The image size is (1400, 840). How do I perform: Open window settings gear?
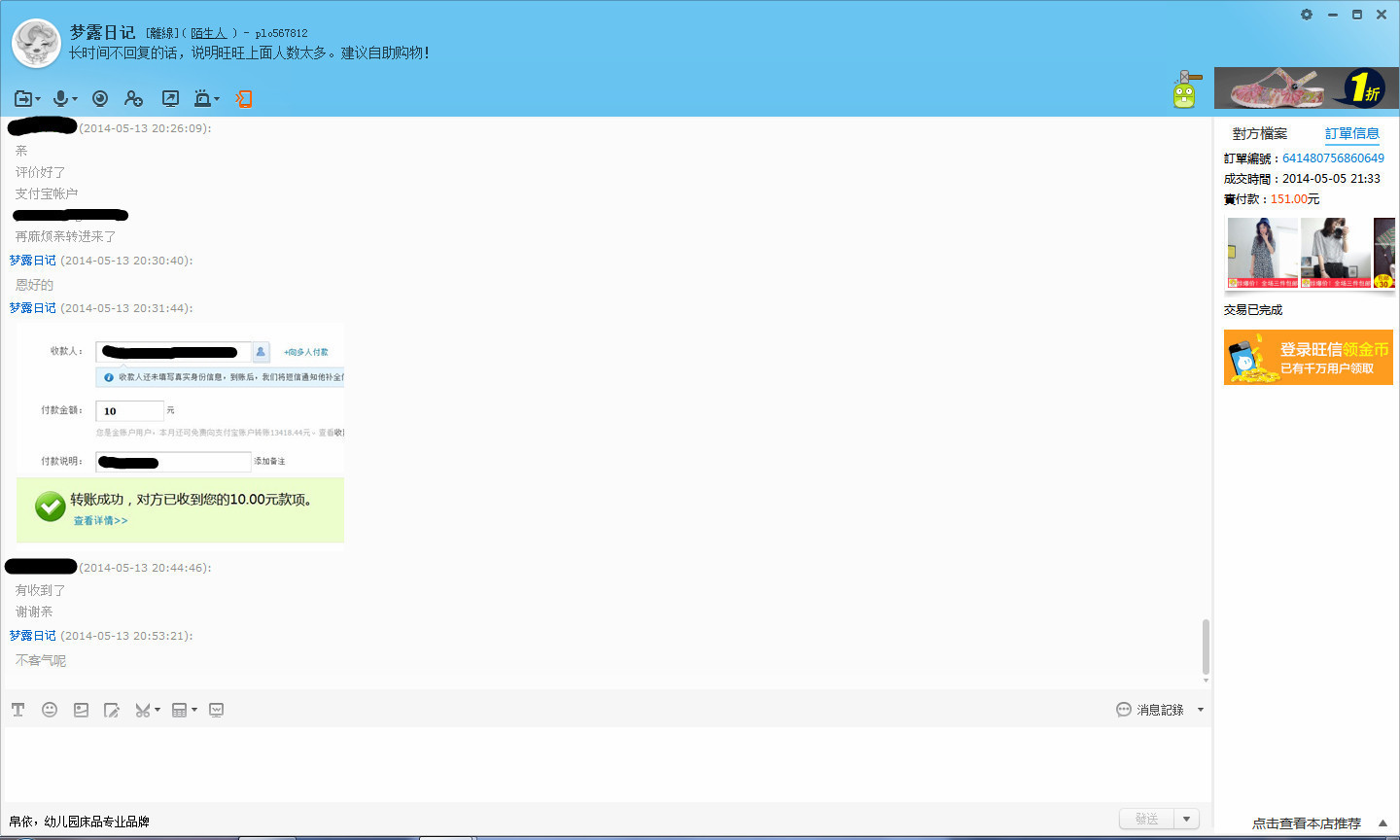click(1307, 15)
